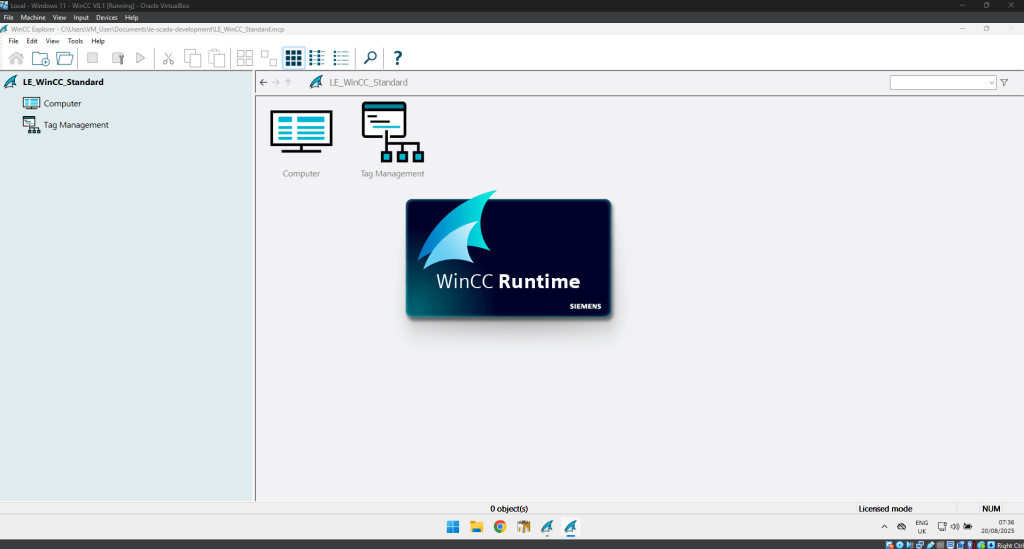Click the Activate runtime play icon
Screen dimensions: 1024x549
pos(140,58)
